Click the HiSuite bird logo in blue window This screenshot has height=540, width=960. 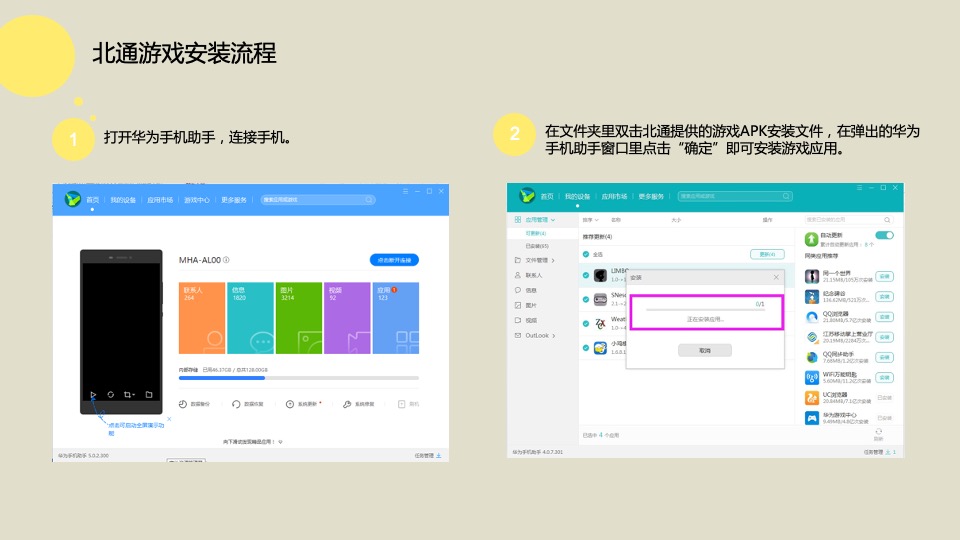click(x=73, y=199)
